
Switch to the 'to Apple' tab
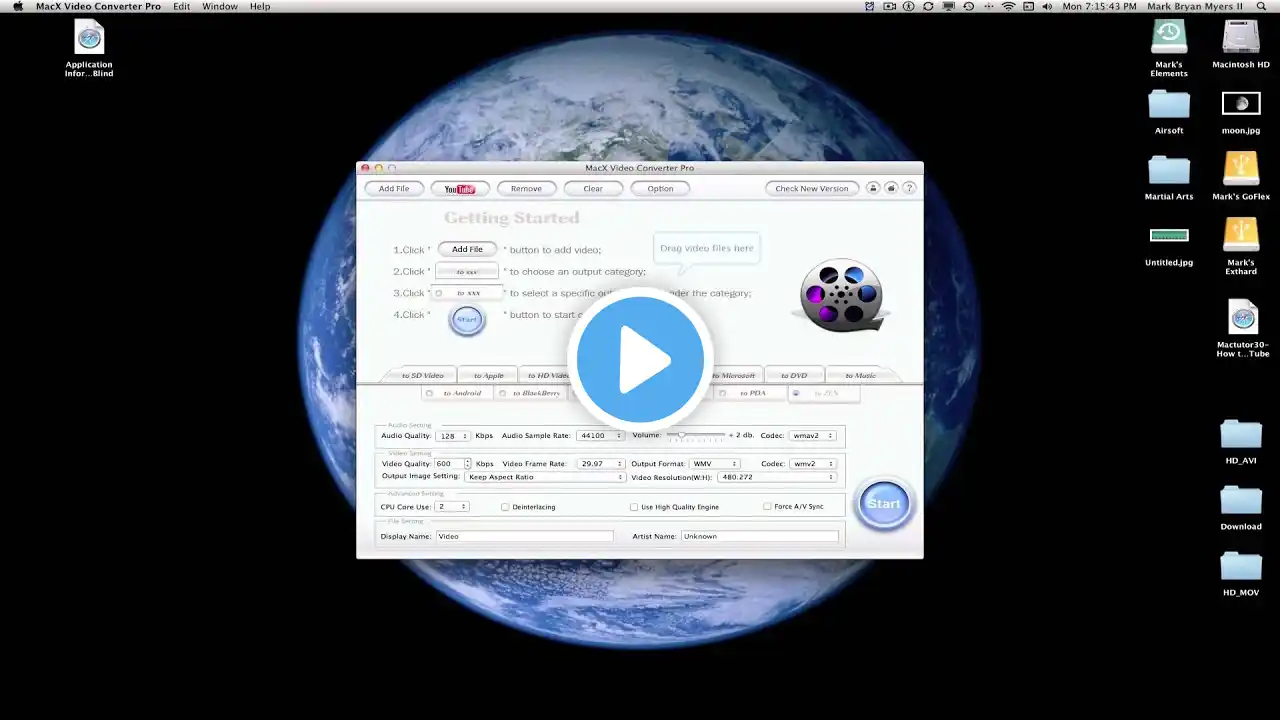tap(488, 376)
